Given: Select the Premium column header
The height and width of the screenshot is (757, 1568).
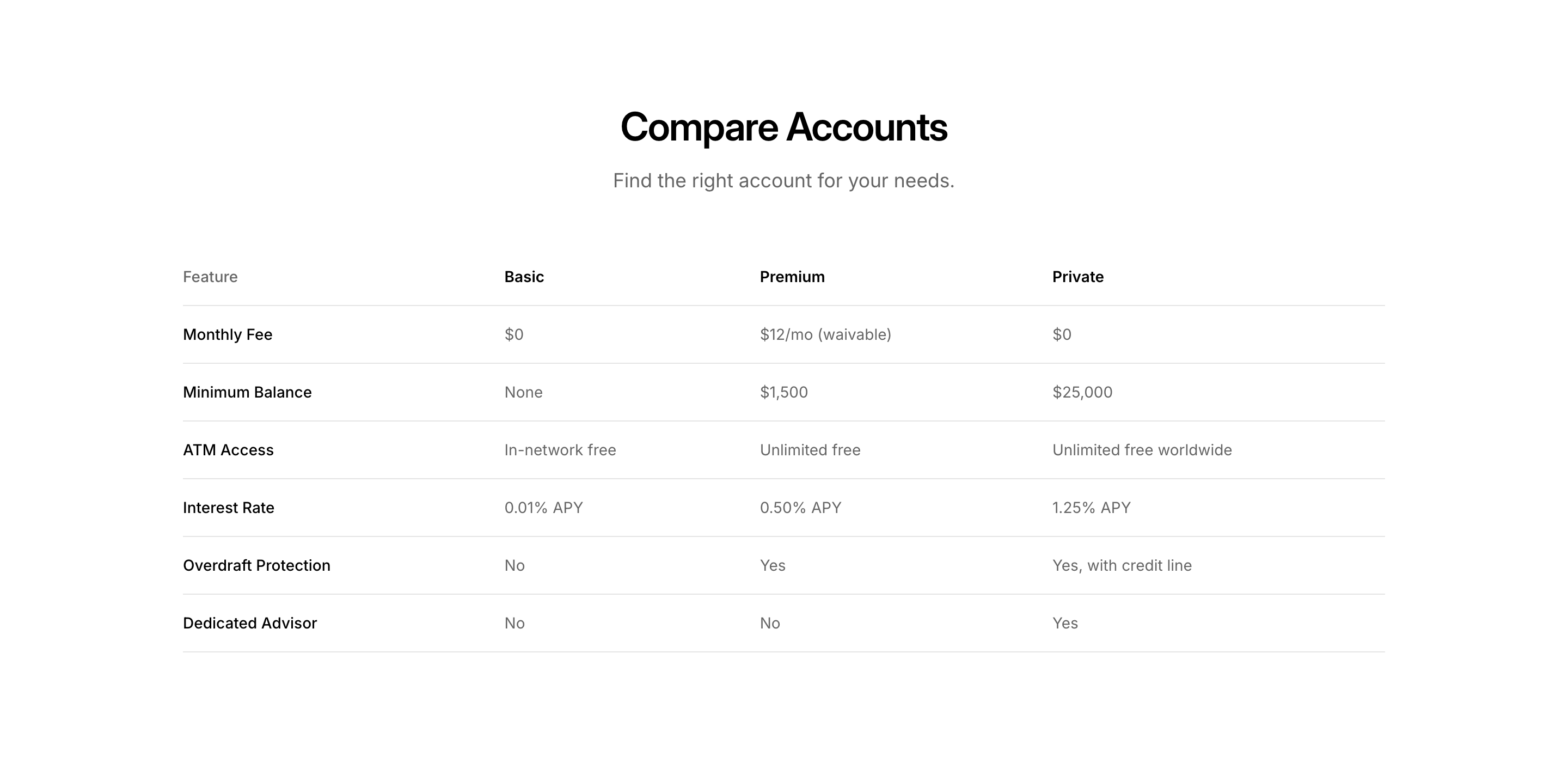Looking at the screenshot, I should pos(792,277).
